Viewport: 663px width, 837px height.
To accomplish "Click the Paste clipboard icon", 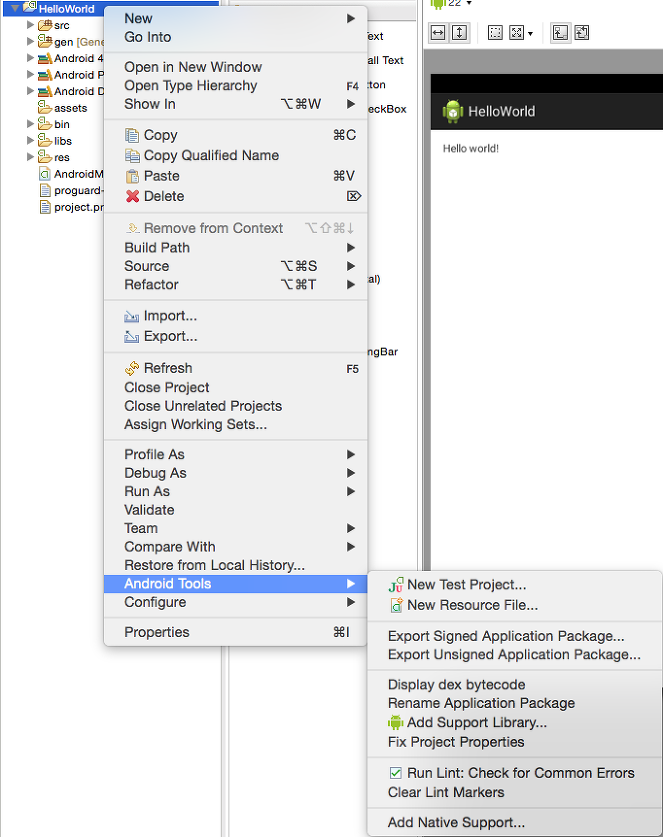I will [x=132, y=176].
